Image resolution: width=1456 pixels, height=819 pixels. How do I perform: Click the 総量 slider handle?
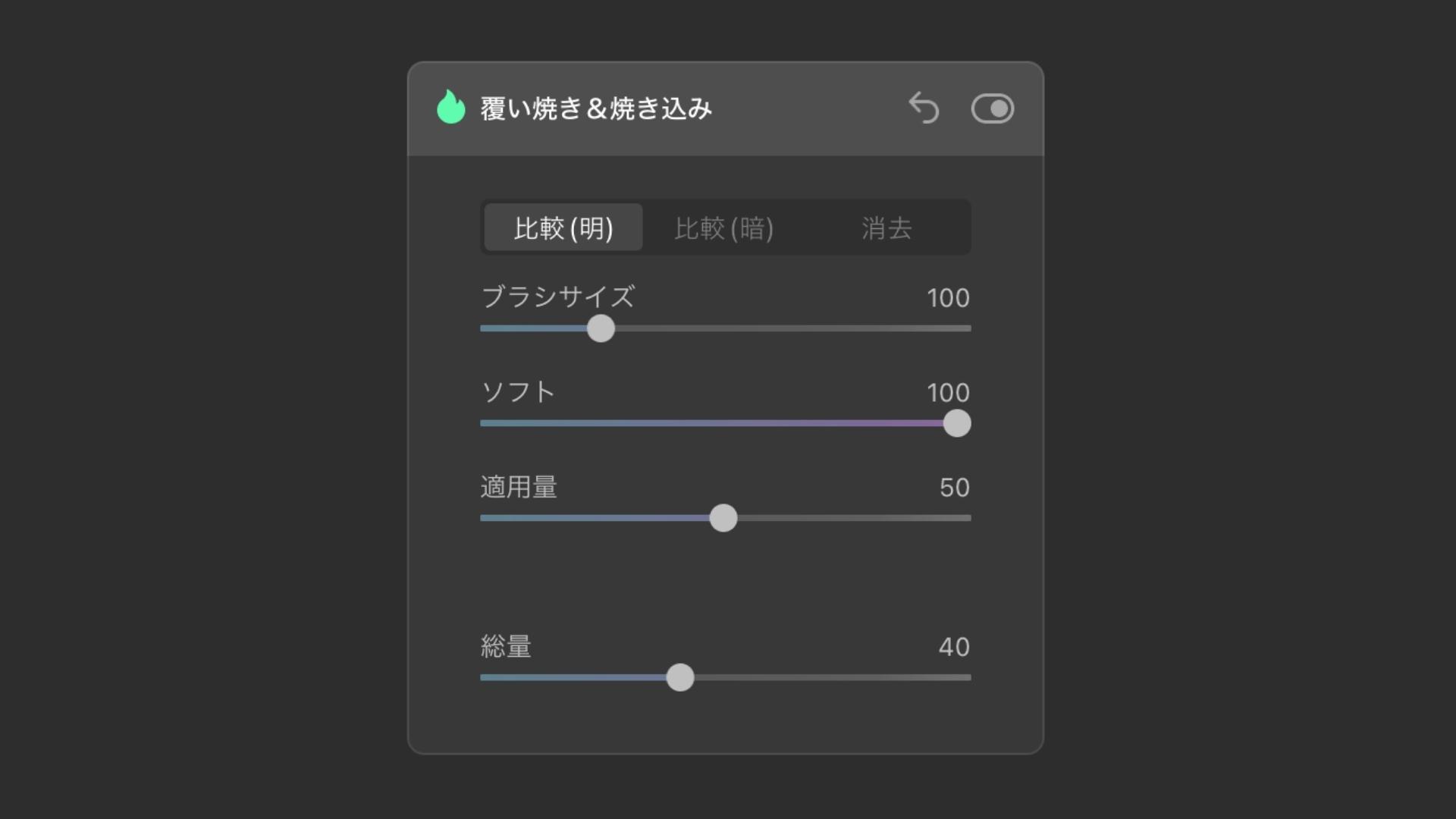click(x=680, y=677)
